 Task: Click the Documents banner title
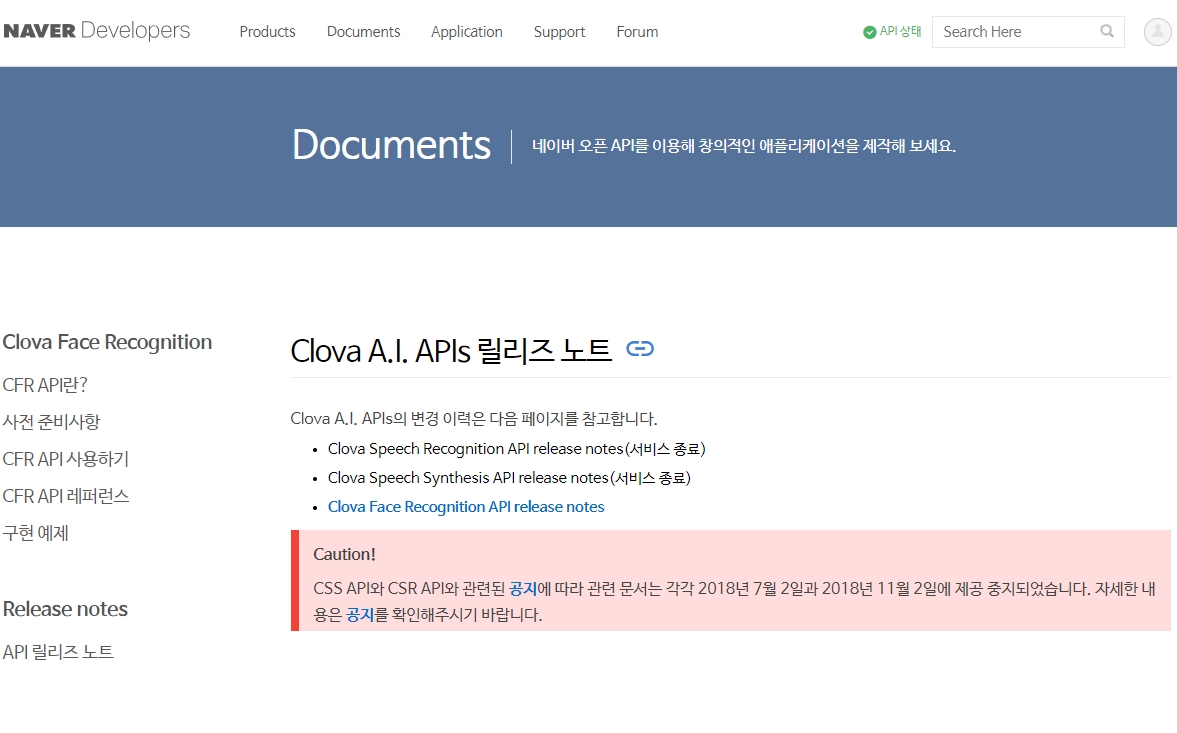coord(391,145)
